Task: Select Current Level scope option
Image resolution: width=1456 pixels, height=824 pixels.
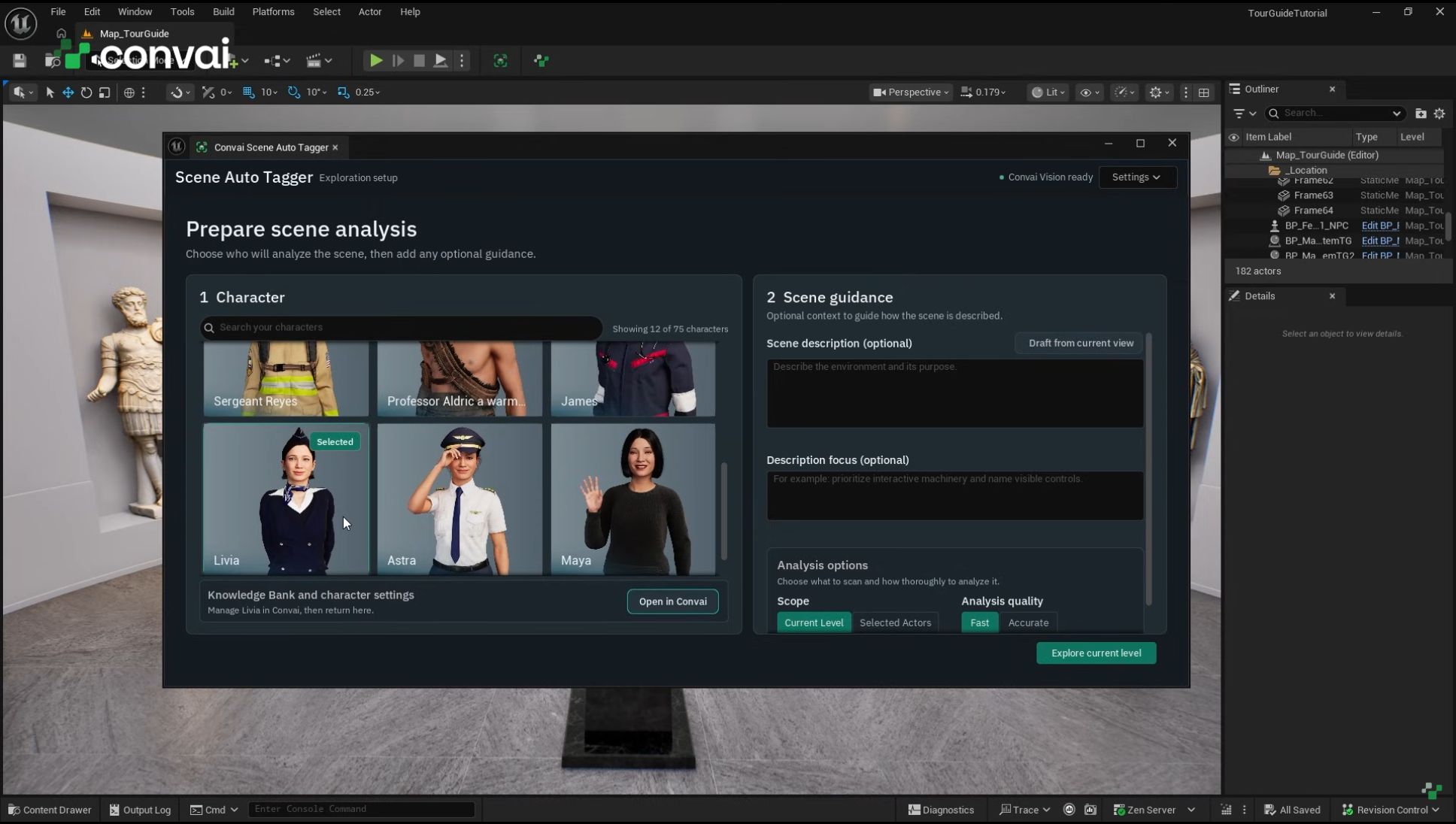Action: (814, 623)
